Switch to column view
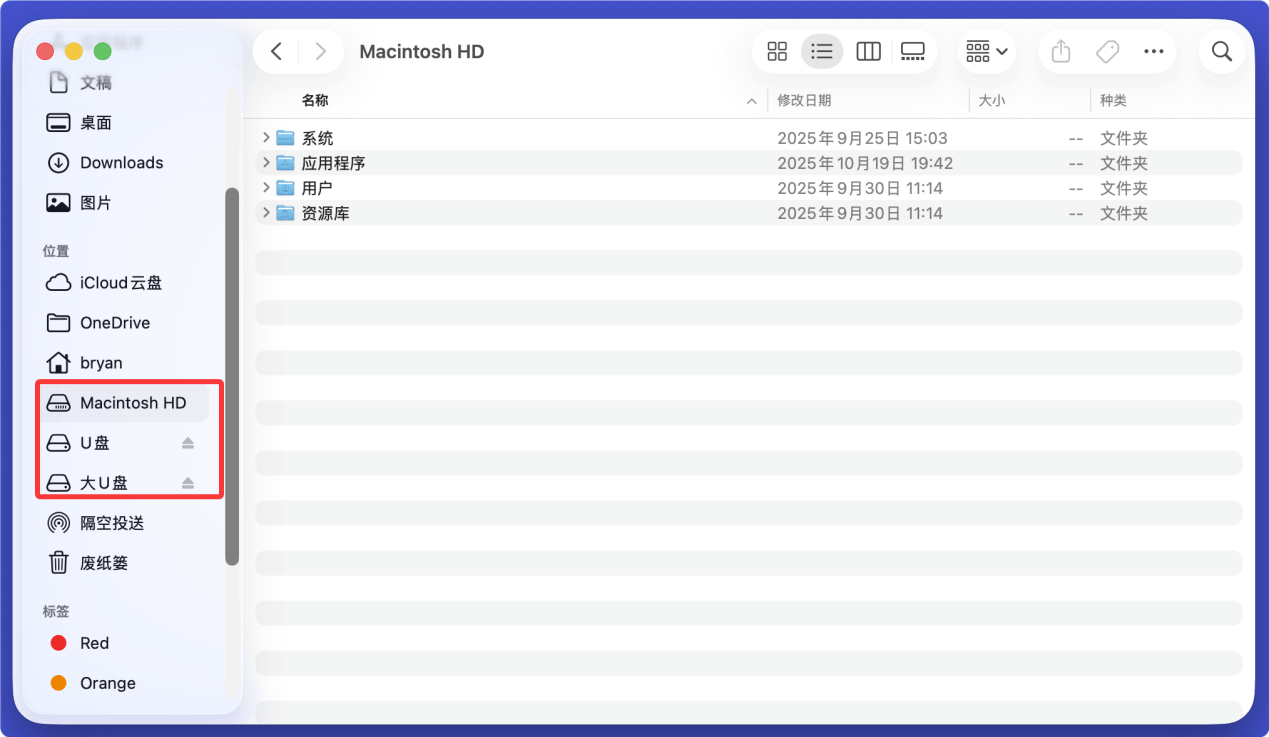Viewport: 1269px width, 737px height. click(868, 52)
